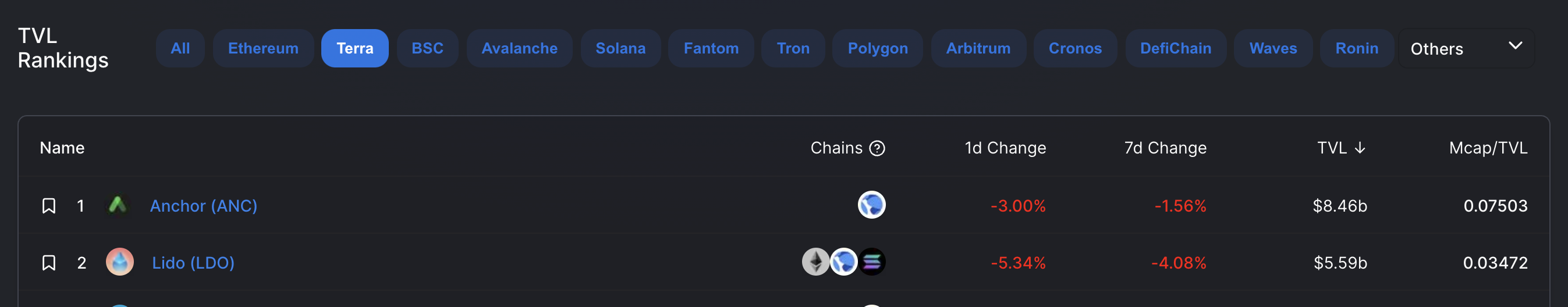Switch to the Avalanche chain filter
The width and height of the screenshot is (1568, 307).
pos(519,49)
